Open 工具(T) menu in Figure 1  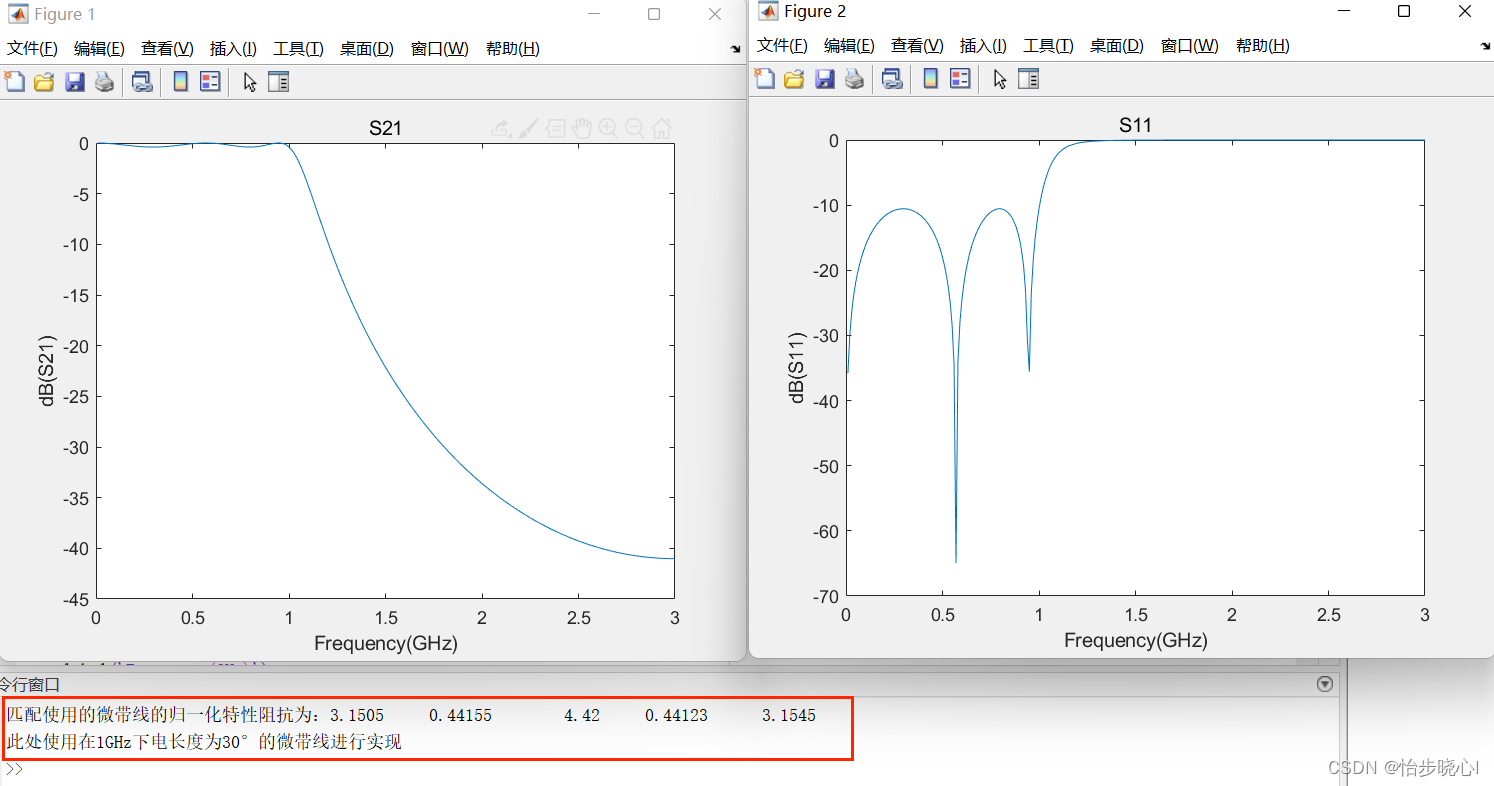pyautogui.click(x=299, y=49)
